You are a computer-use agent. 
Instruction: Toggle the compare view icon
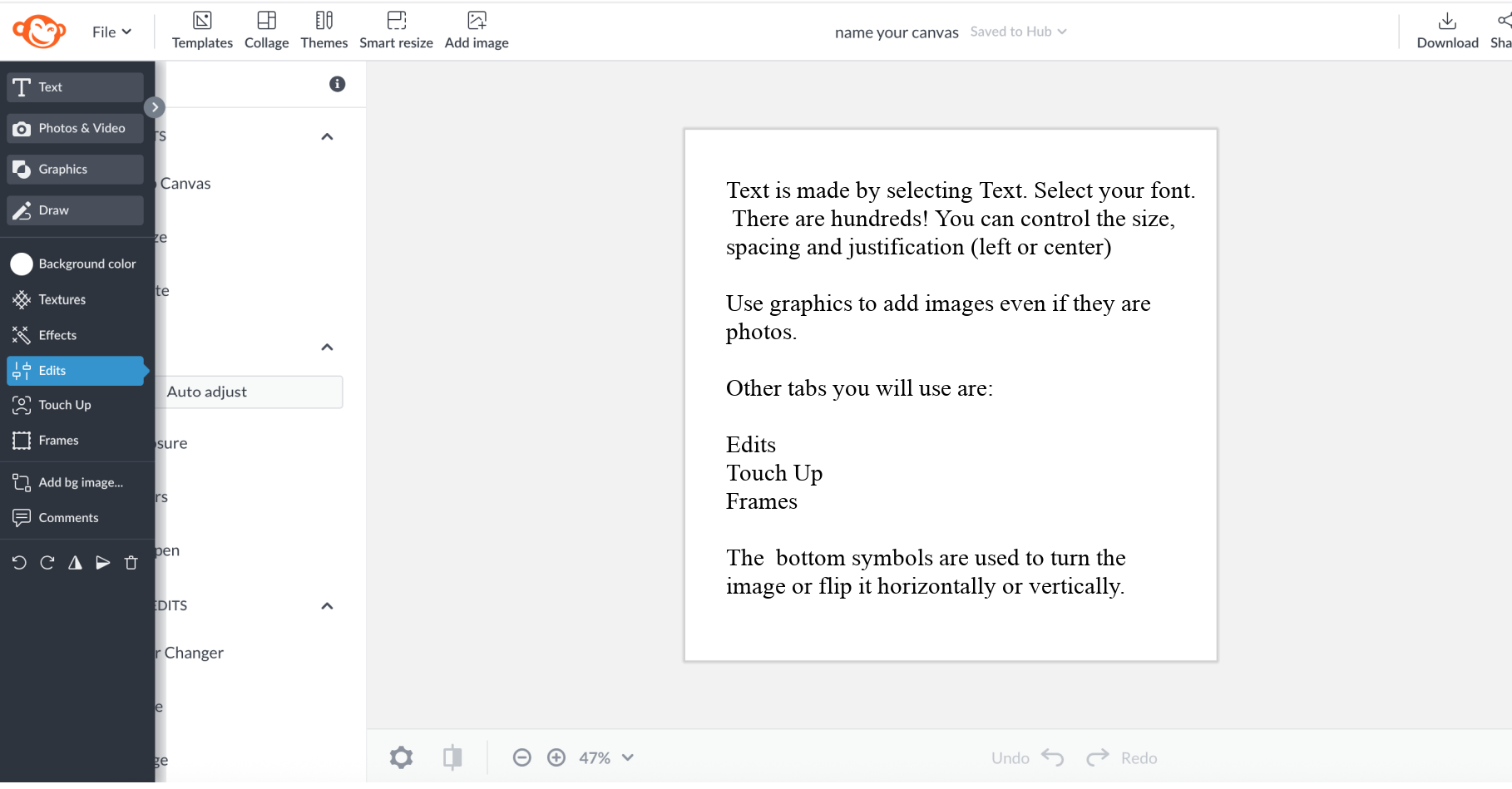(452, 757)
